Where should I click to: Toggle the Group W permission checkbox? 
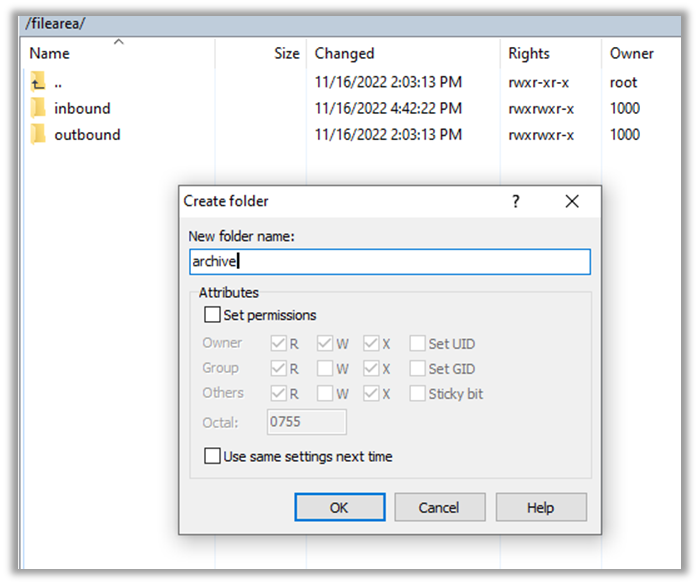[325, 368]
